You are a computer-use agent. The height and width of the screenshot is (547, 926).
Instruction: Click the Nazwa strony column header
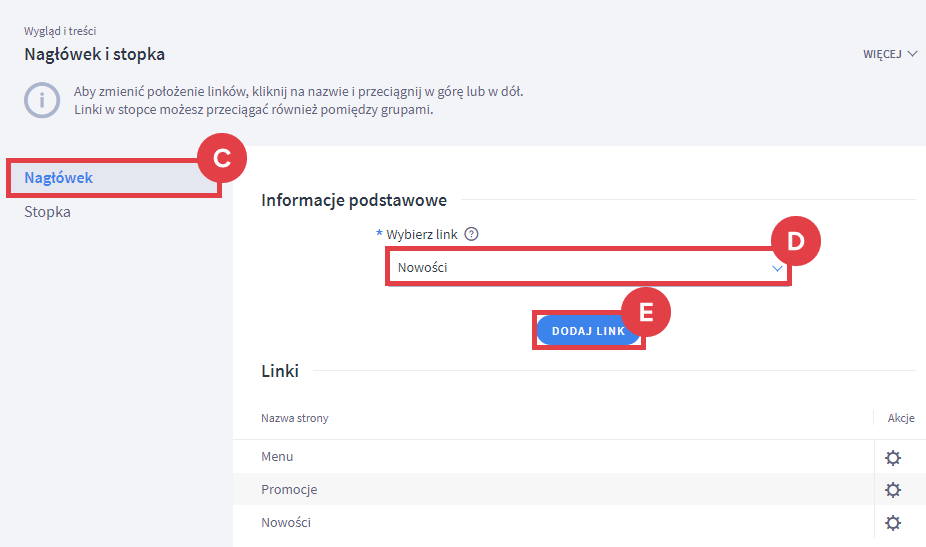coord(295,418)
